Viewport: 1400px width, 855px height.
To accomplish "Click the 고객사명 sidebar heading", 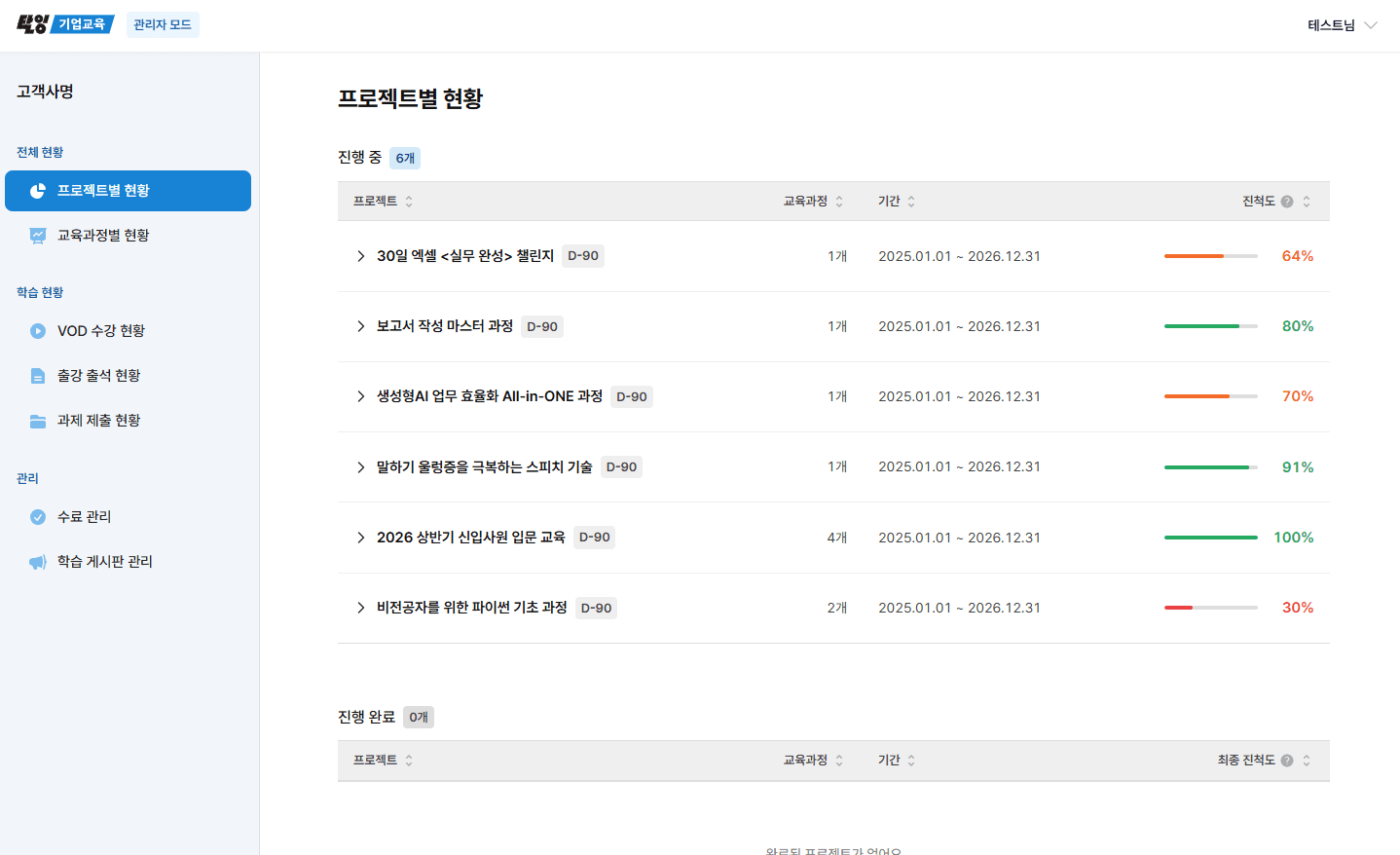I will pos(45,92).
